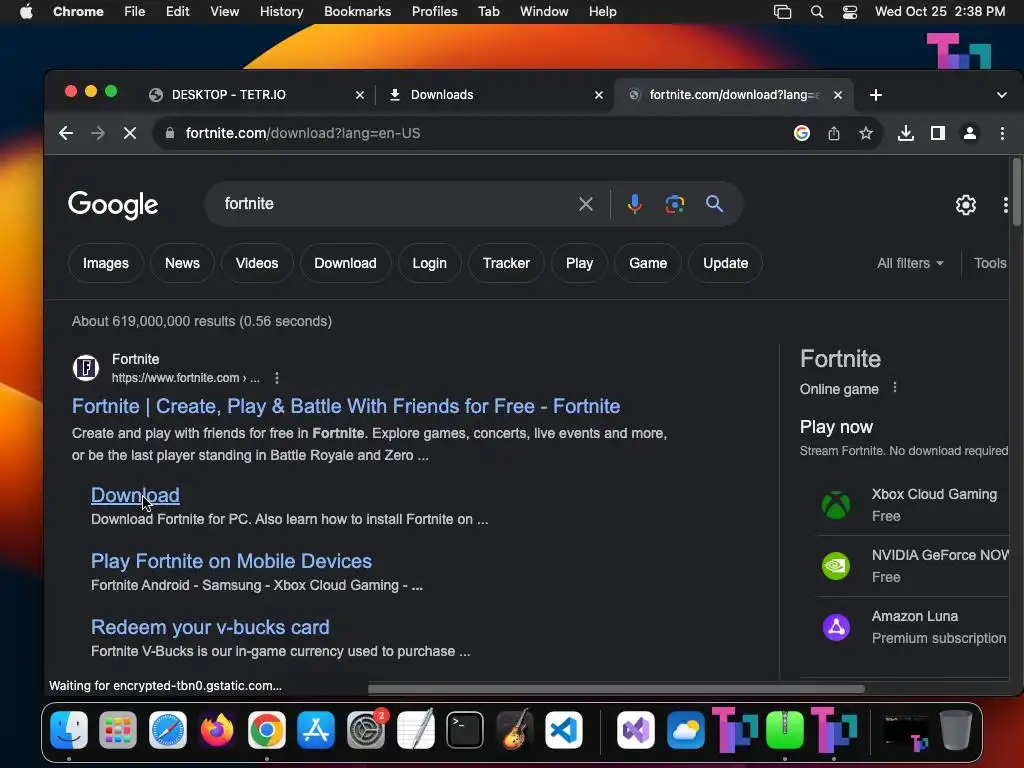
Task: Select the Login filter chip
Action: [430, 263]
